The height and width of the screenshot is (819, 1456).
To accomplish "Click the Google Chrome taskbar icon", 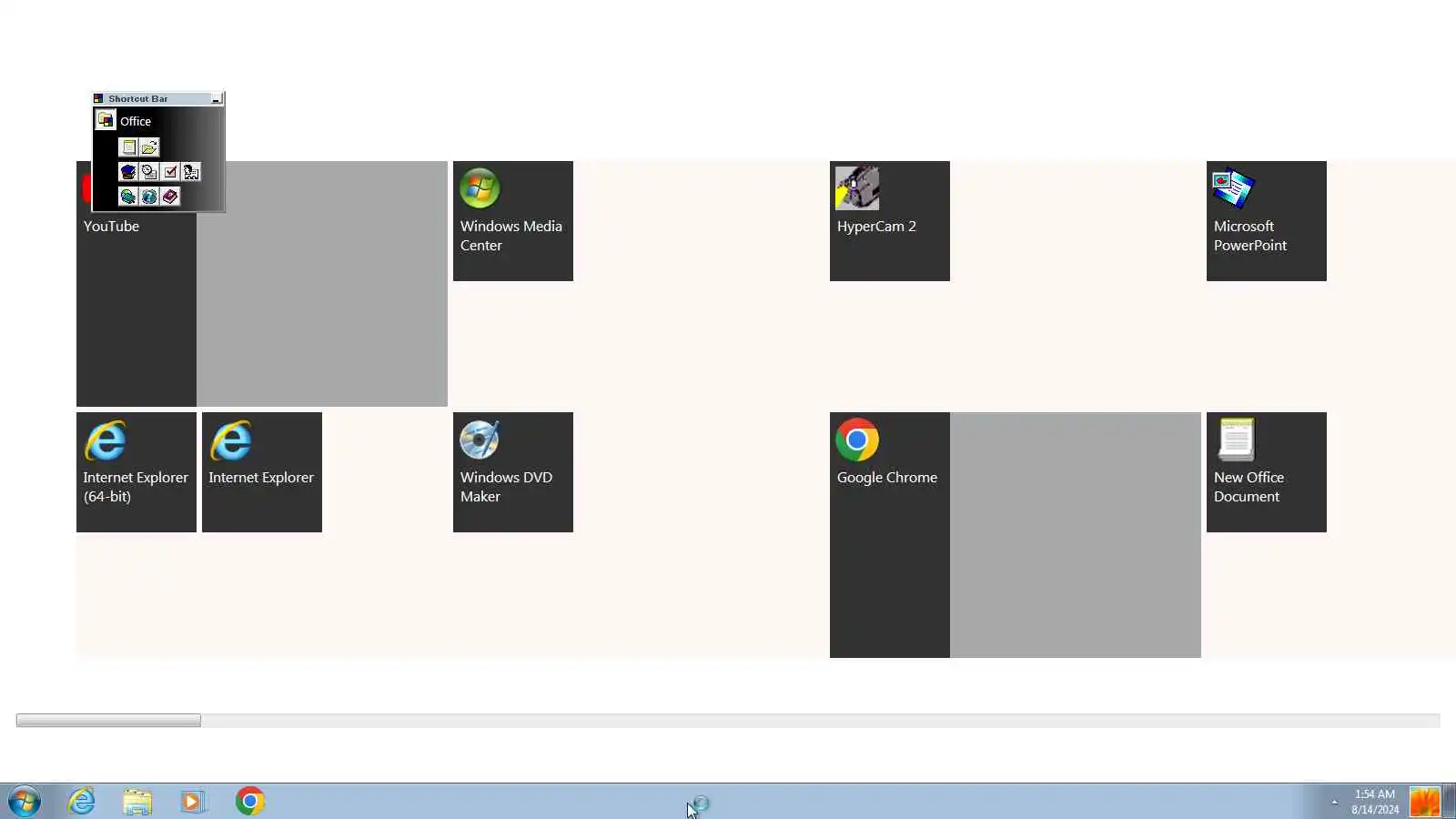I will pyautogui.click(x=249, y=802).
